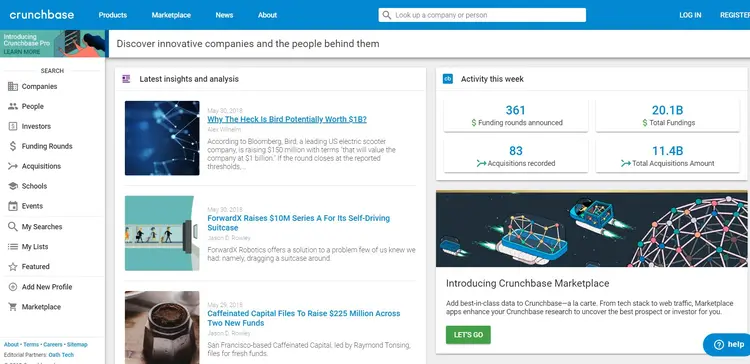
Task: Open the Products menu
Action: click(x=113, y=15)
